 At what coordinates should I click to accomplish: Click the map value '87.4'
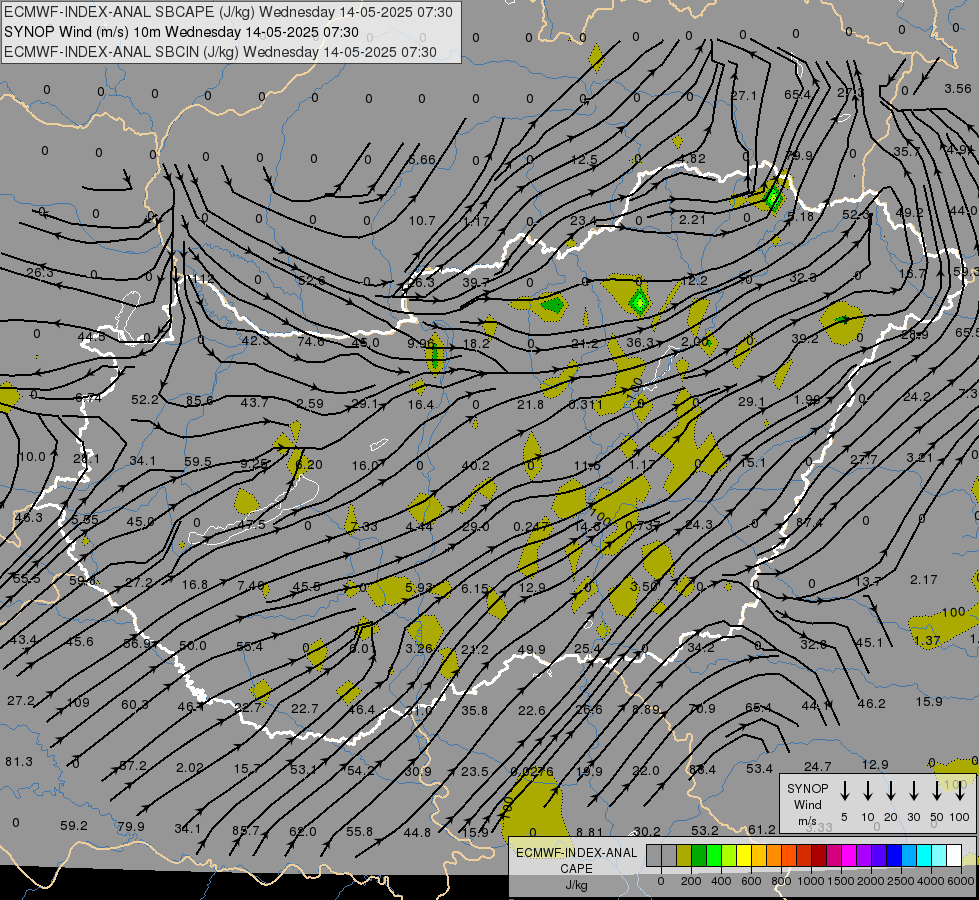click(x=809, y=522)
